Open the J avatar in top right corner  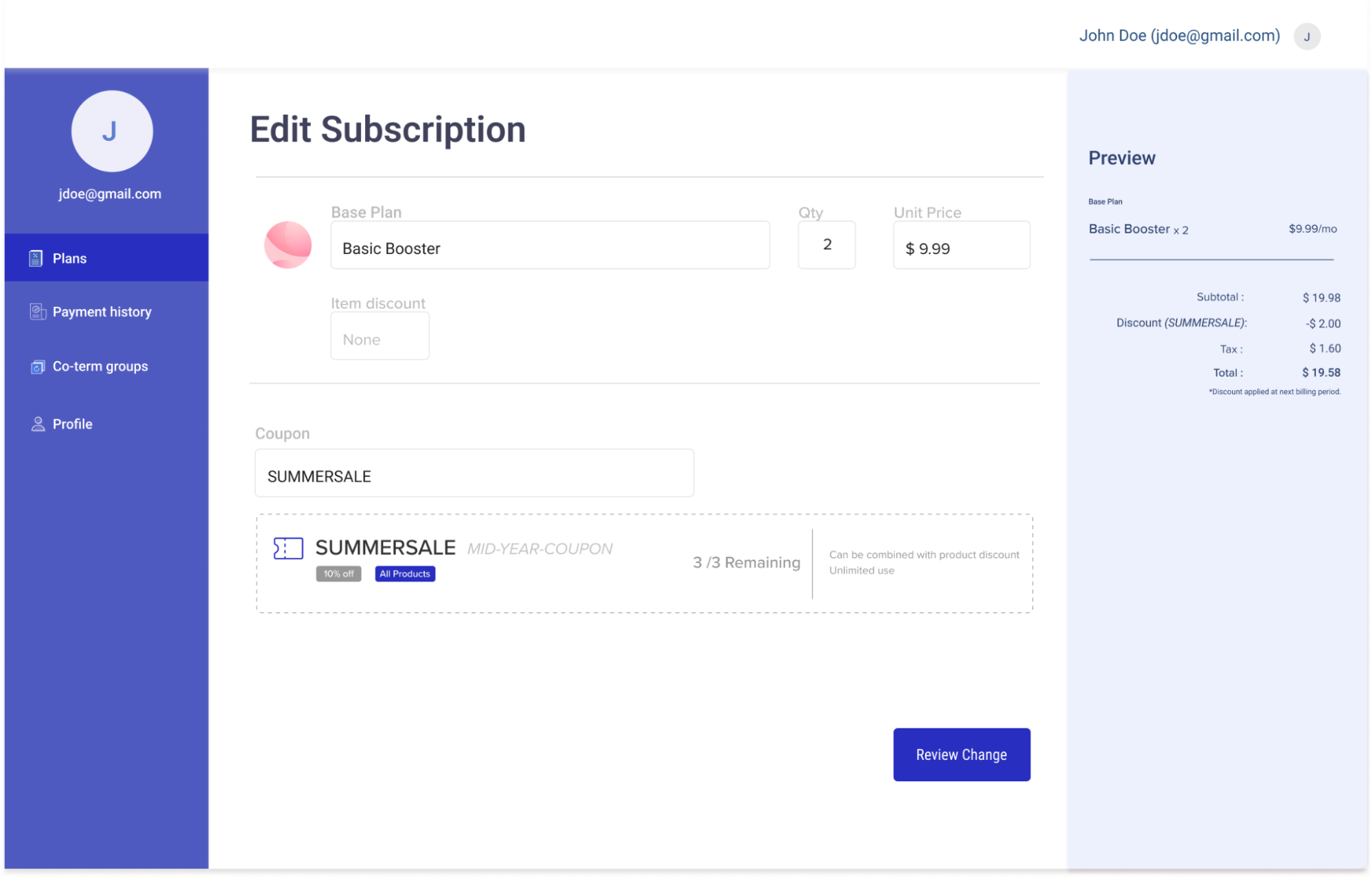pyautogui.click(x=1307, y=36)
